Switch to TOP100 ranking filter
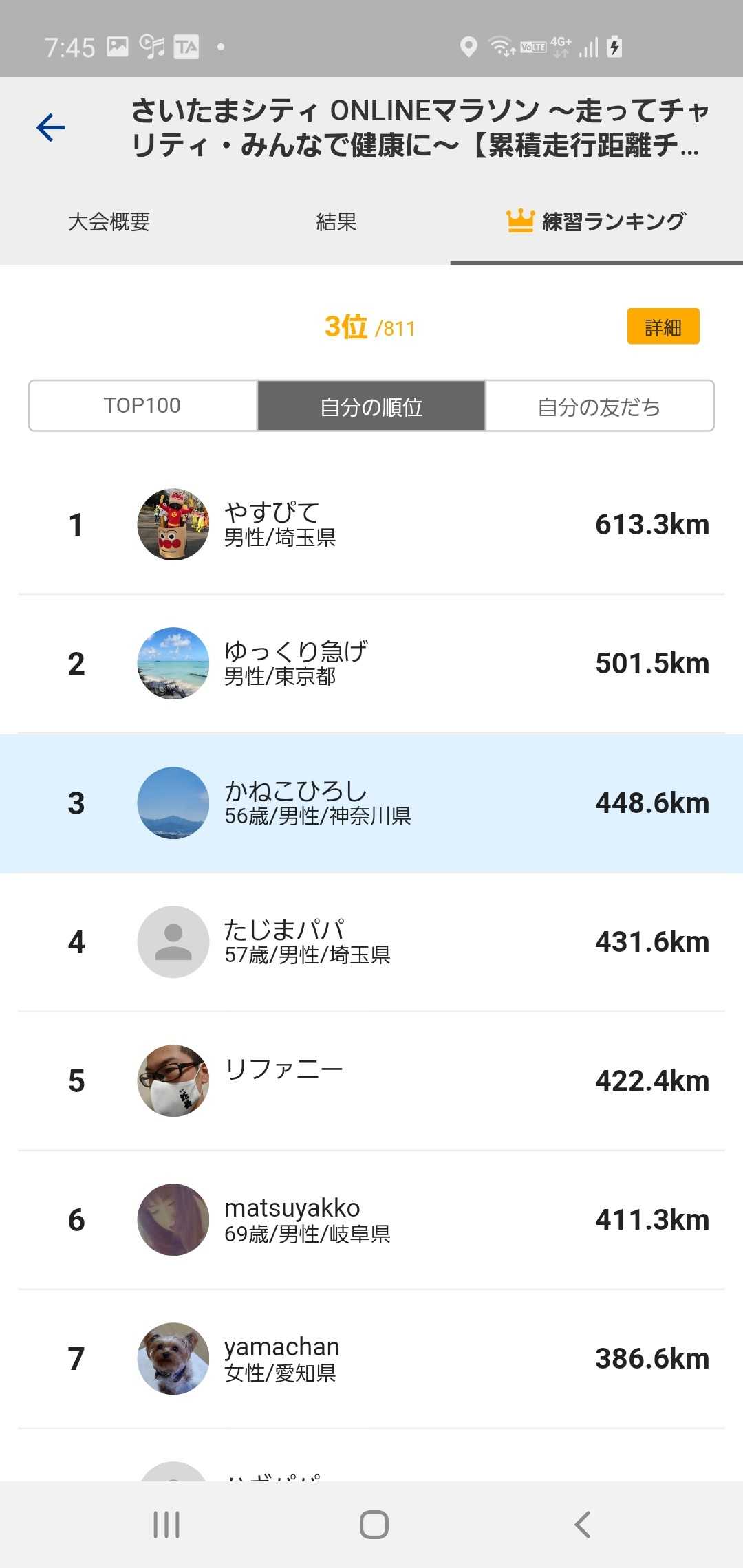Image resolution: width=743 pixels, height=1568 pixels. 142,406
